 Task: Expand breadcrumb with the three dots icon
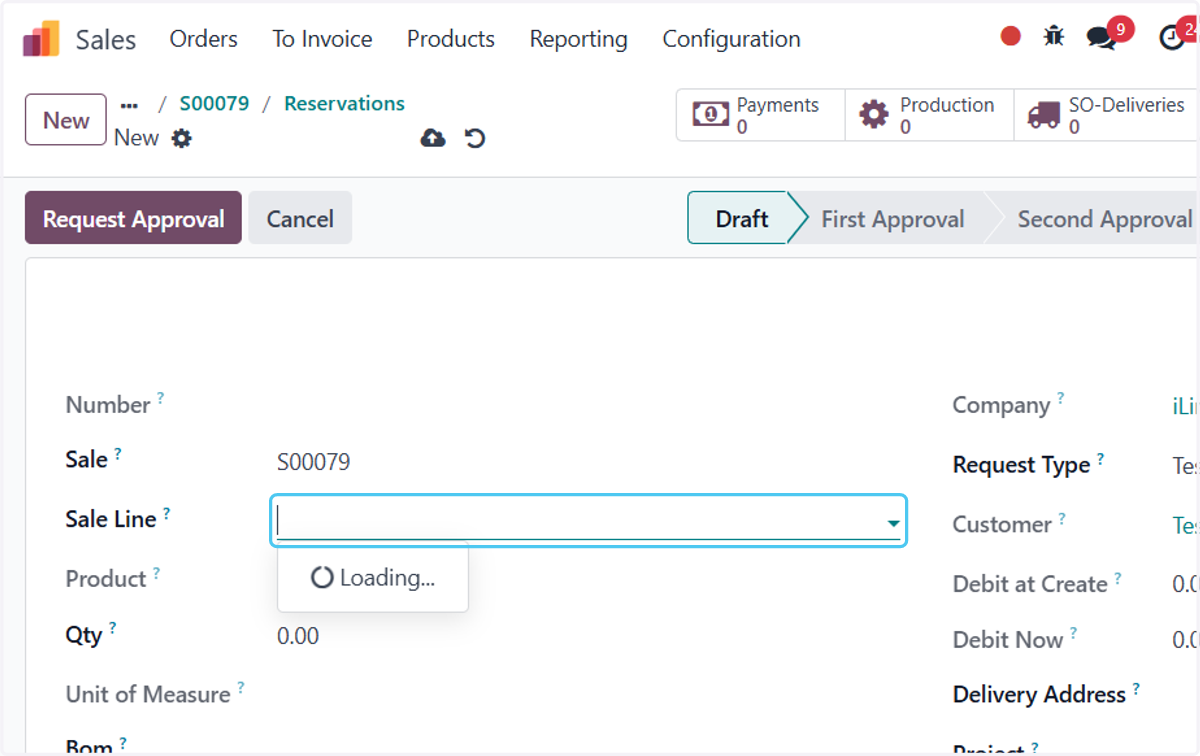pyautogui.click(x=129, y=104)
